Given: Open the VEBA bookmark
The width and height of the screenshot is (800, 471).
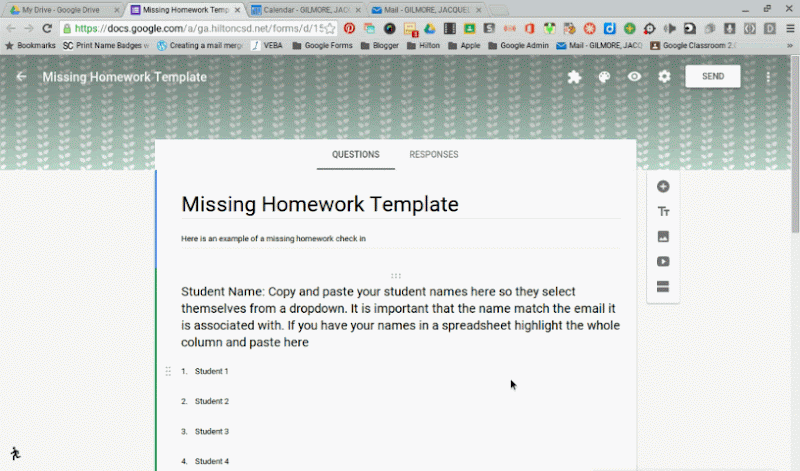Looking at the screenshot, I should (267, 45).
